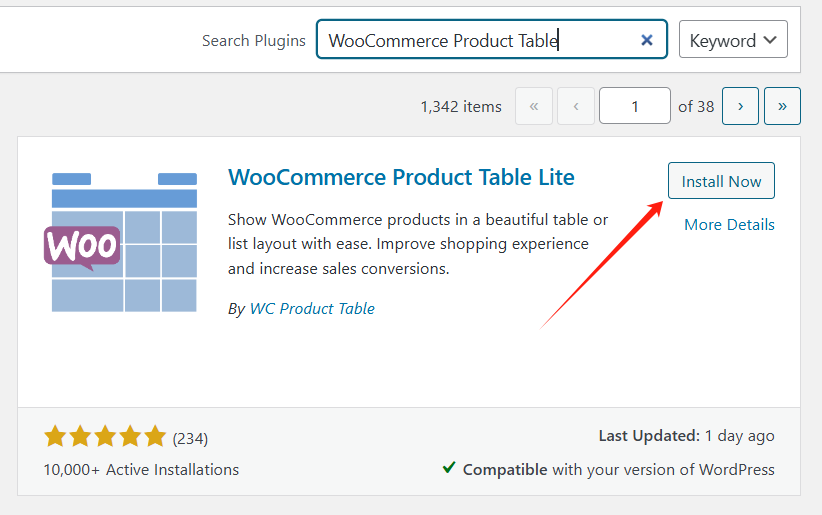Visit the WC Product Table author link
The width and height of the screenshot is (822, 515).
[312, 308]
